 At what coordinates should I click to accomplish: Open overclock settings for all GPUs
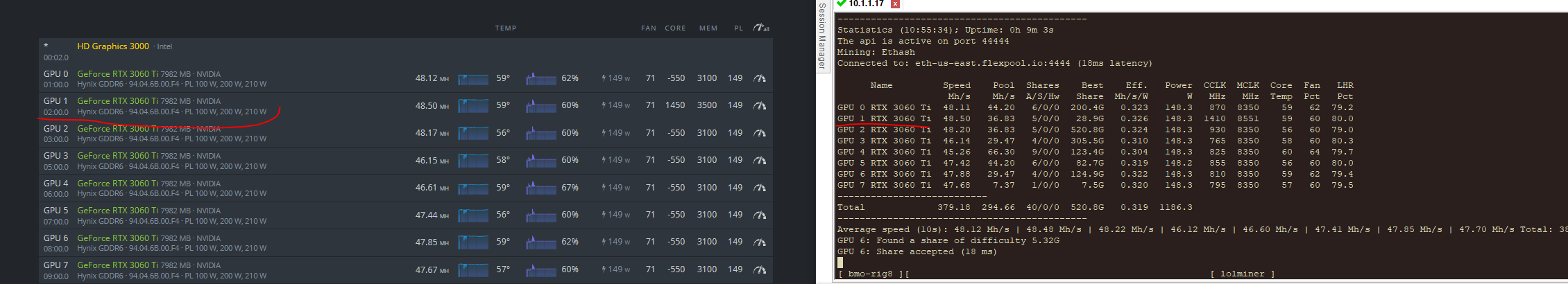[761, 28]
